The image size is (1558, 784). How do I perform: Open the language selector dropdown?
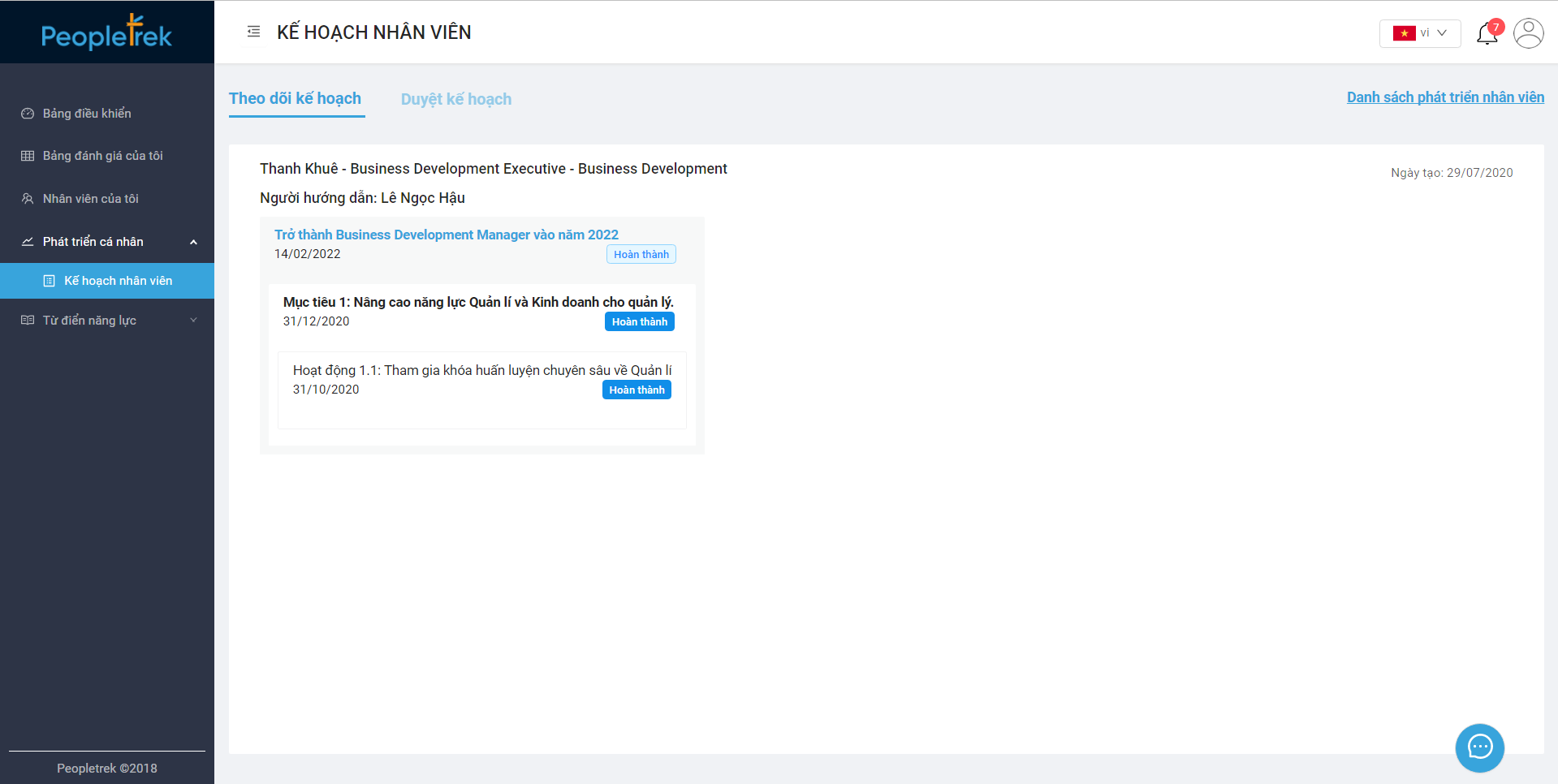(1419, 33)
